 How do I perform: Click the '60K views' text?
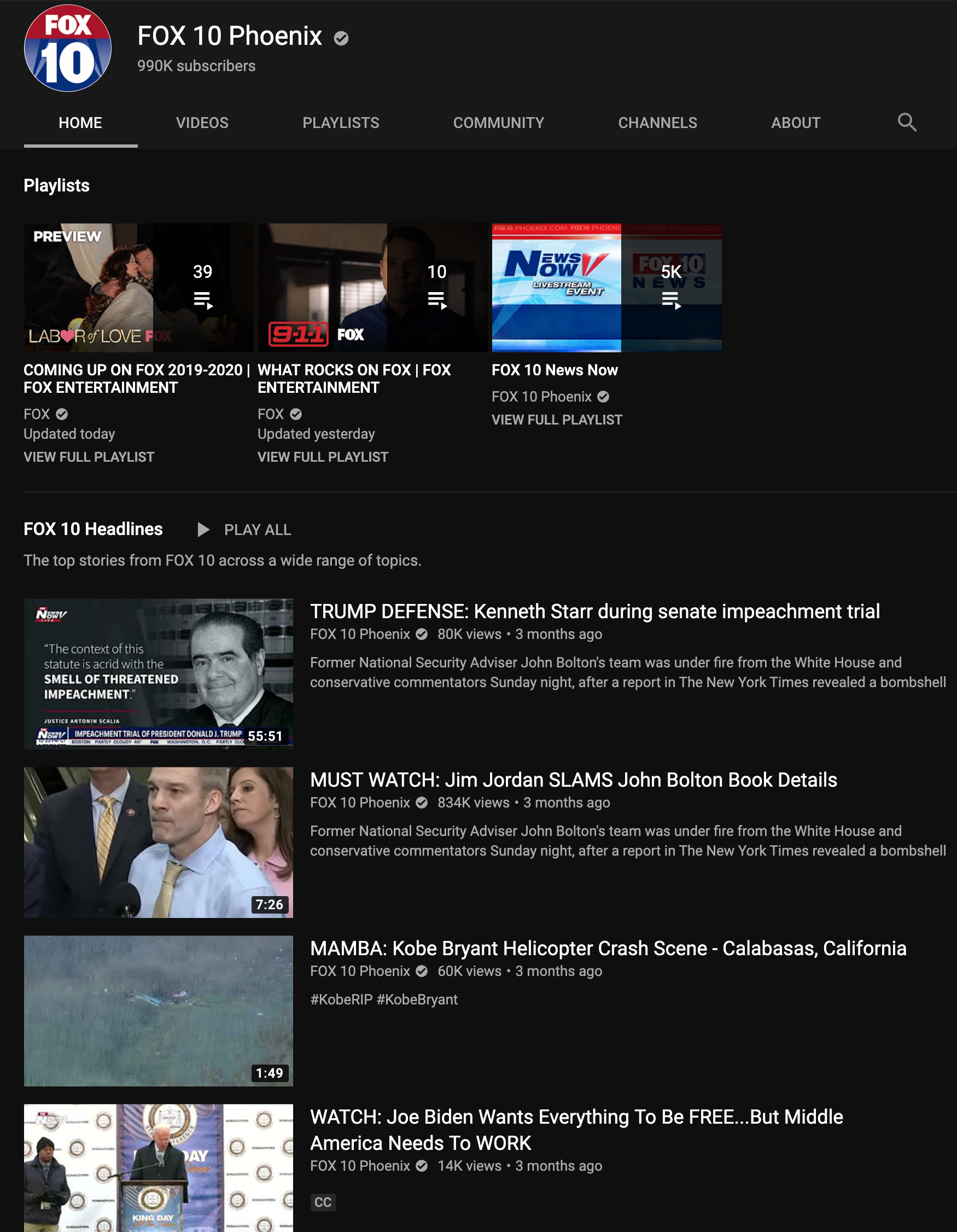point(469,971)
